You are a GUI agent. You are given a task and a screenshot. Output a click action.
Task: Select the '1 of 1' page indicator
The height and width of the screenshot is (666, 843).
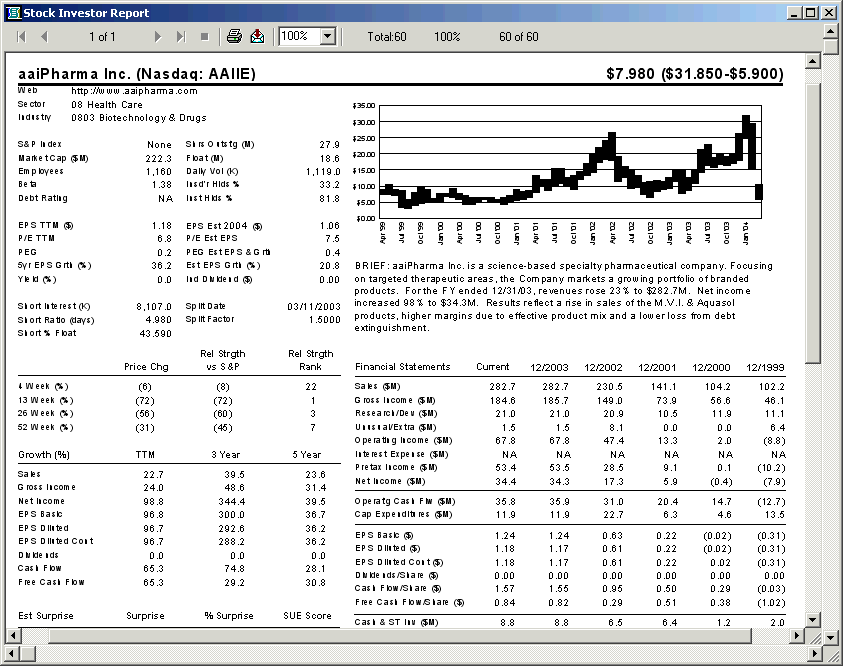103,35
